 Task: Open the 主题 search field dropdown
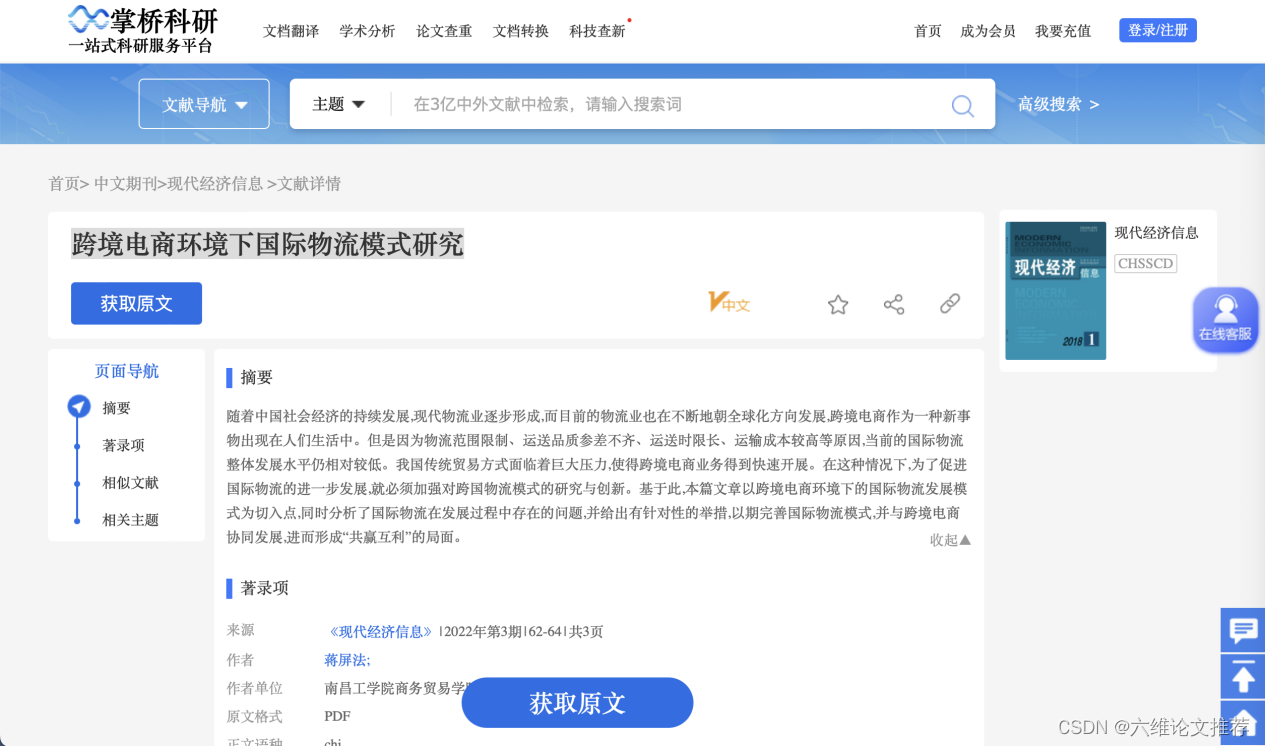[x=339, y=104]
